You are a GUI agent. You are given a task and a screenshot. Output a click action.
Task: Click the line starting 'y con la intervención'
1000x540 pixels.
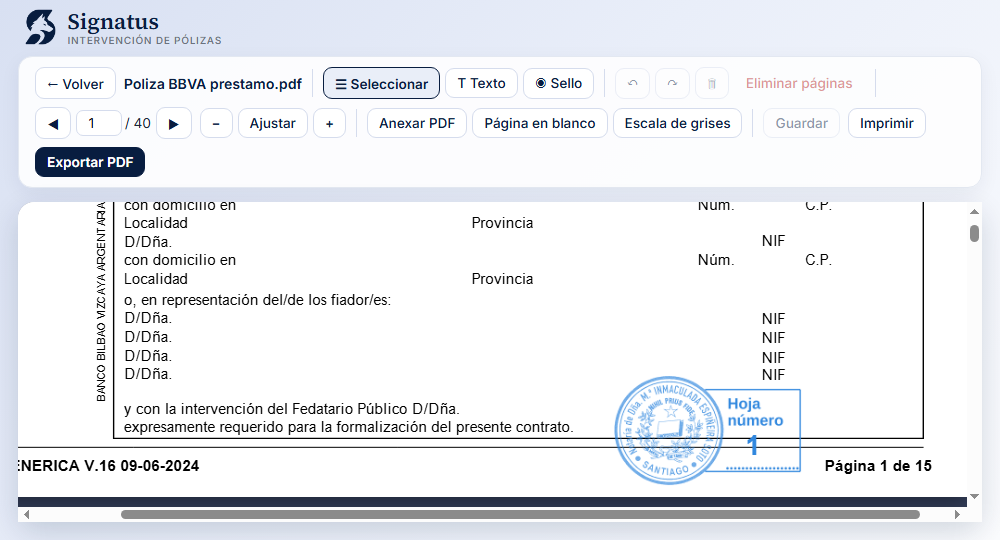click(291, 409)
